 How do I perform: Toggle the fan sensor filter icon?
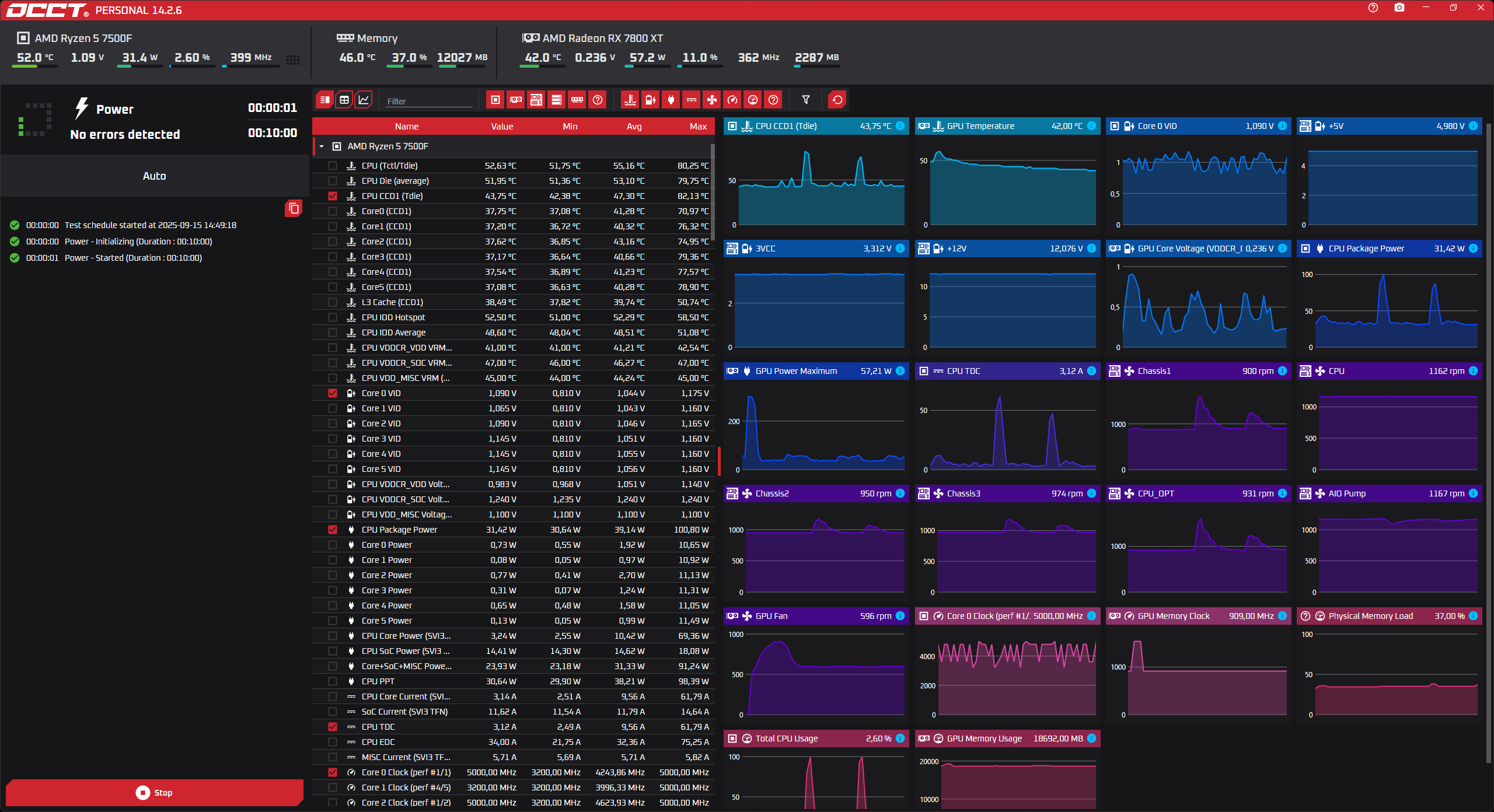pyautogui.click(x=711, y=100)
